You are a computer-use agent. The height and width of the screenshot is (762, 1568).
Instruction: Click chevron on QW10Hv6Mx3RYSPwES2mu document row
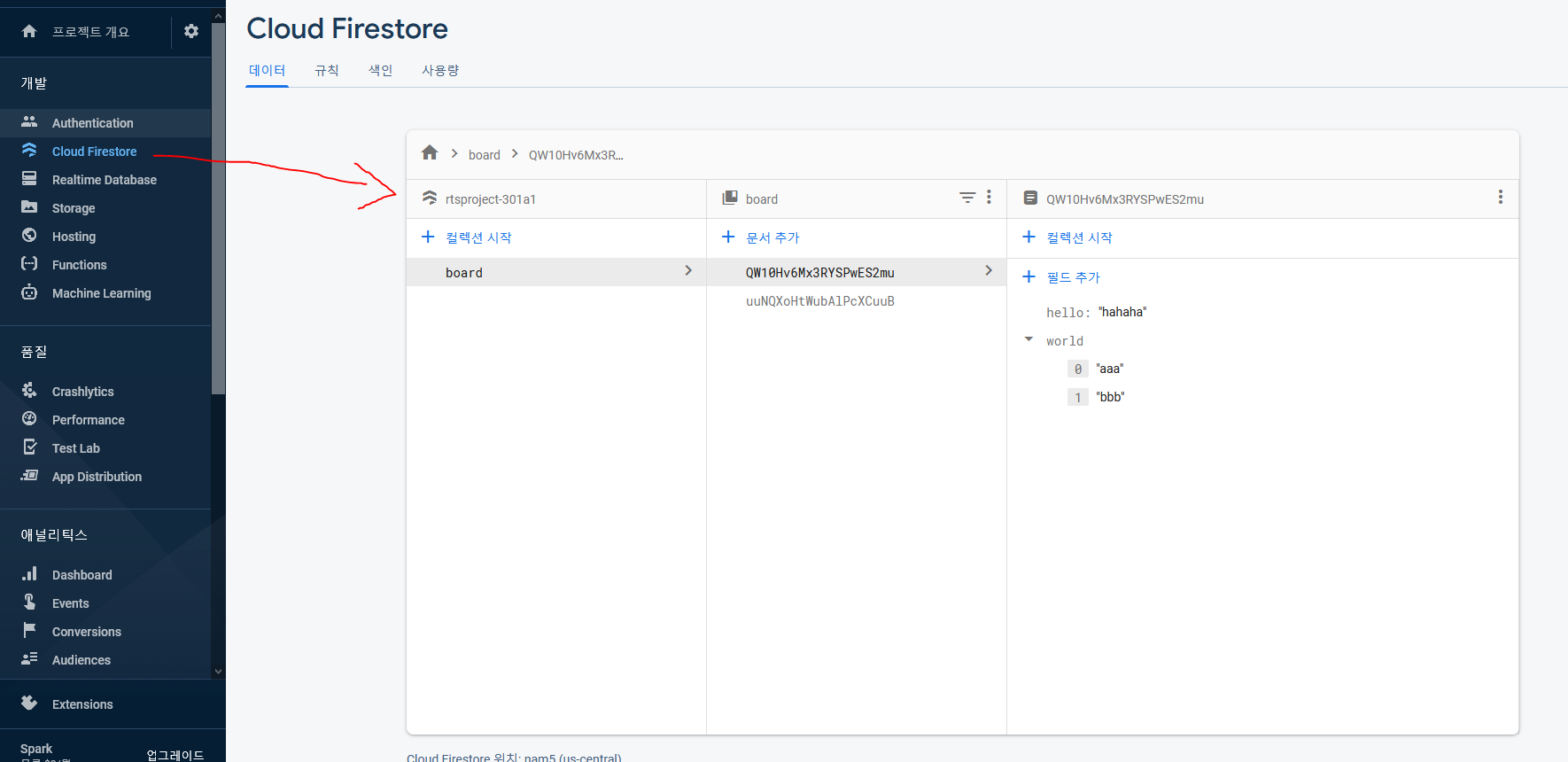point(989,271)
